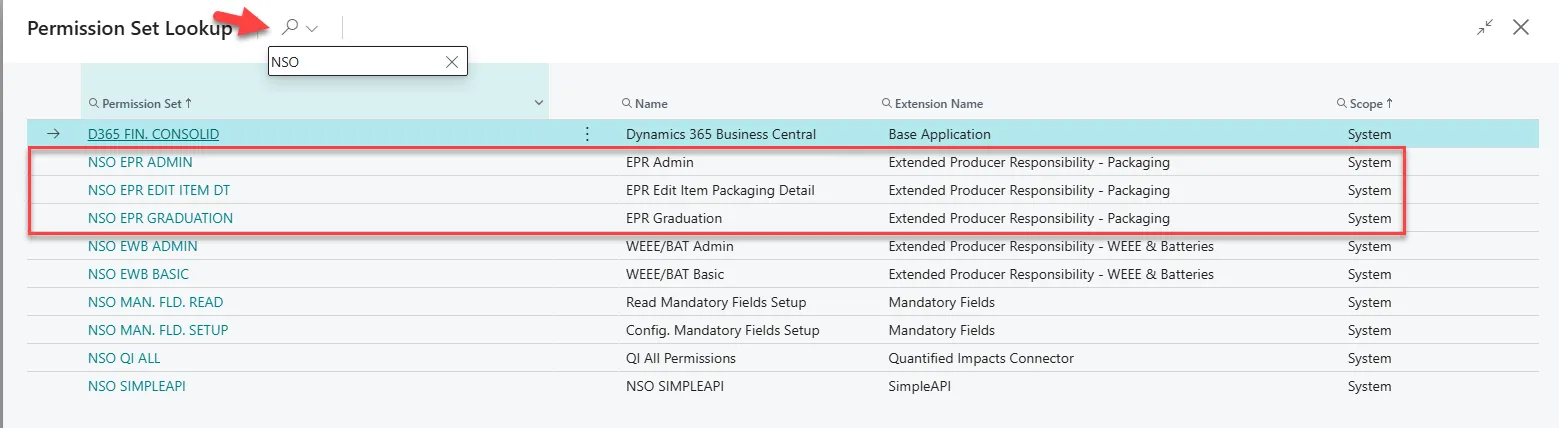The image size is (1559, 428).
Task: Open the dropdown chevron beside search icon
Action: pyautogui.click(x=312, y=29)
